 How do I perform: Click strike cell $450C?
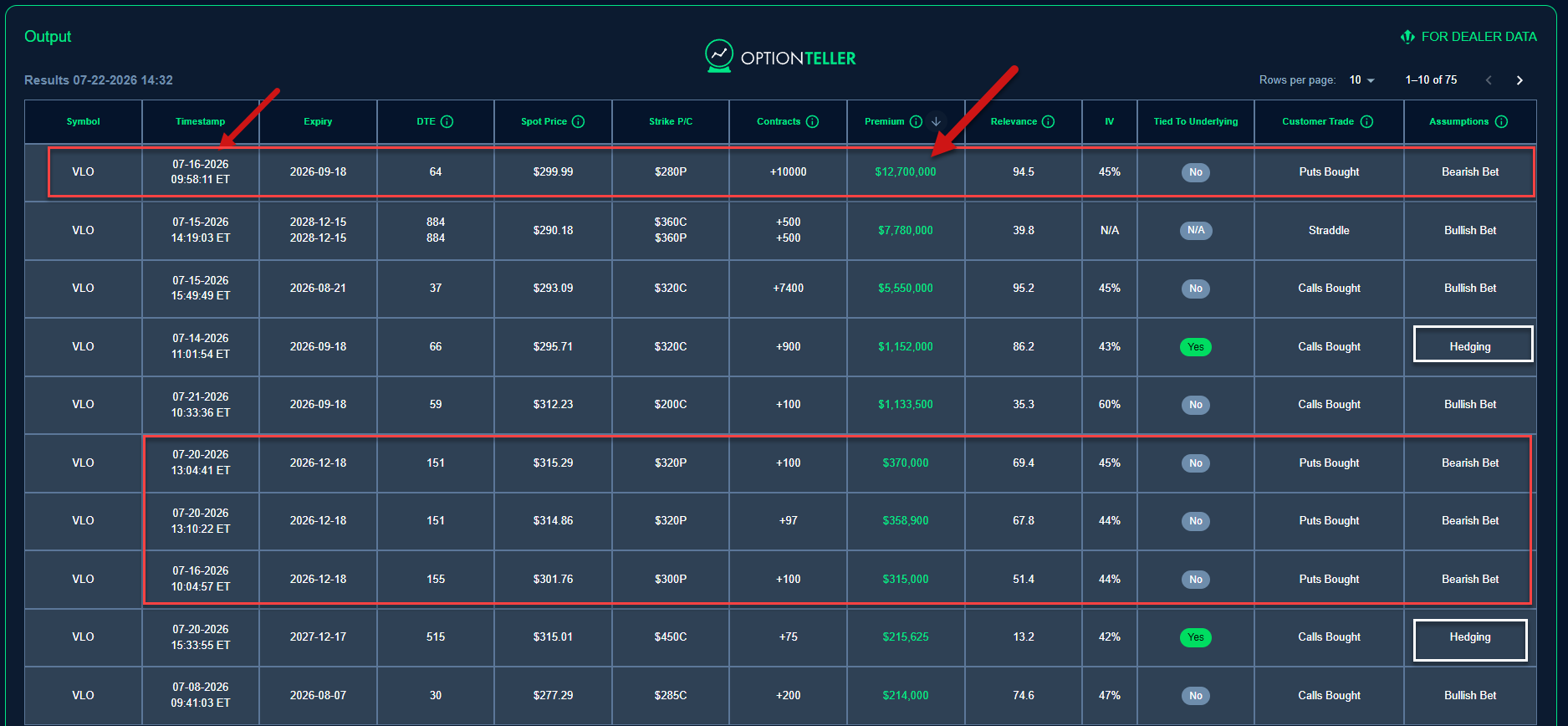671,637
